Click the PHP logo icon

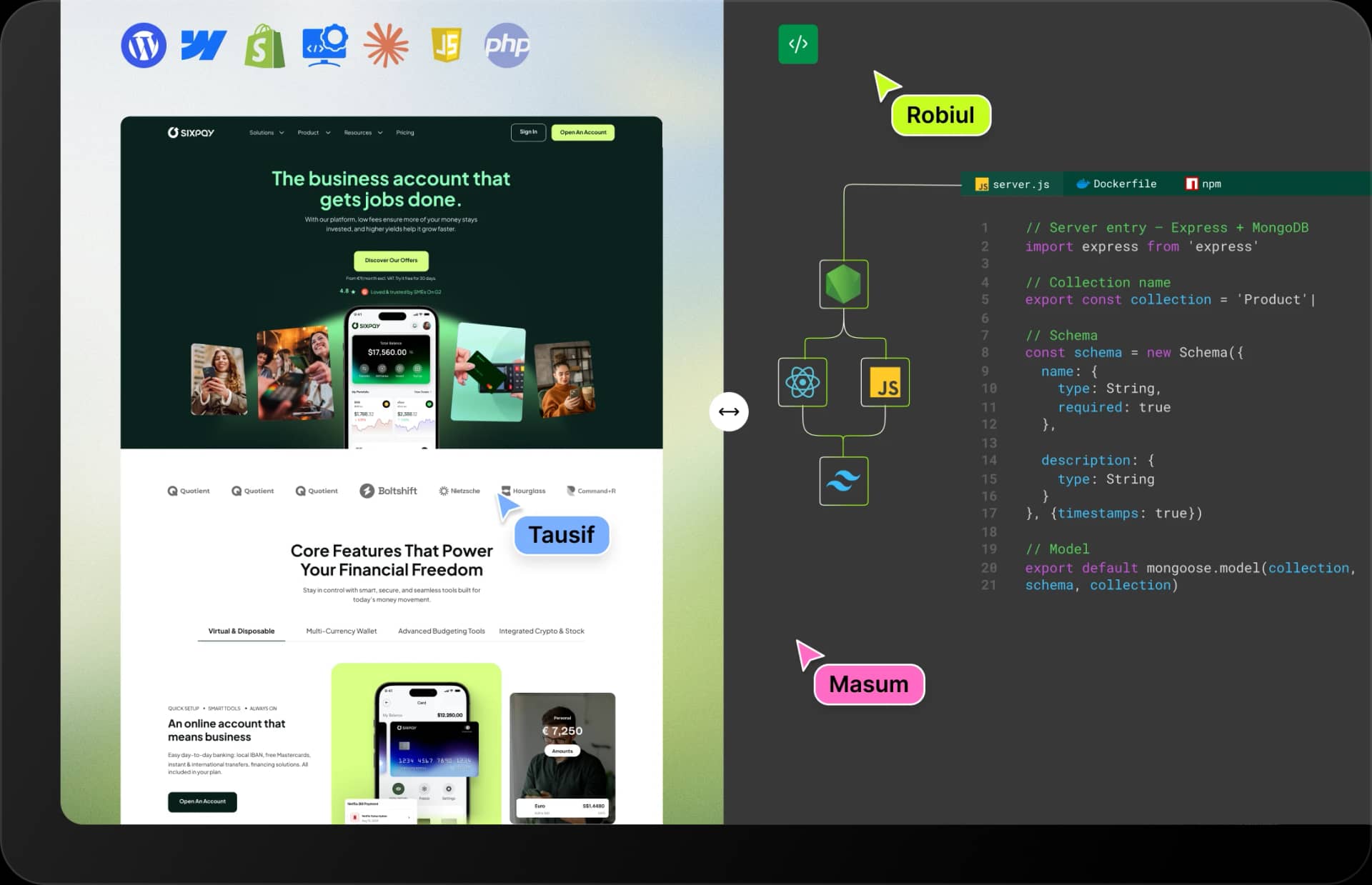coord(507,45)
